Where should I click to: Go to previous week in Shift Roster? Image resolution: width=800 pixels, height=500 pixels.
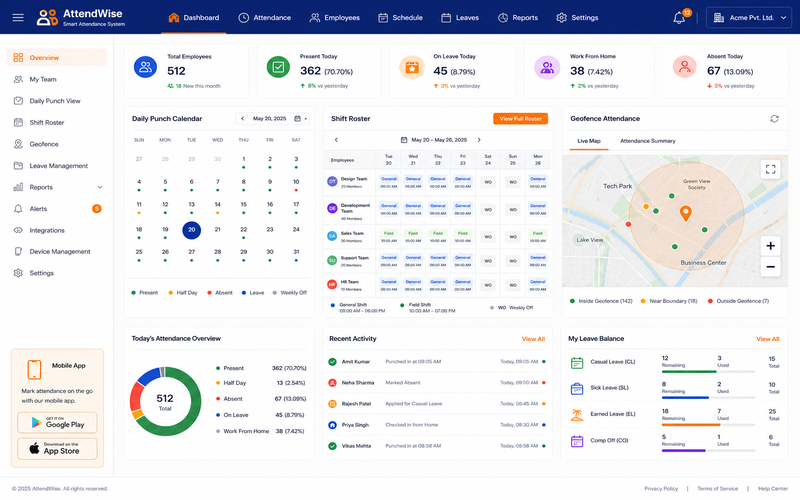click(x=336, y=140)
